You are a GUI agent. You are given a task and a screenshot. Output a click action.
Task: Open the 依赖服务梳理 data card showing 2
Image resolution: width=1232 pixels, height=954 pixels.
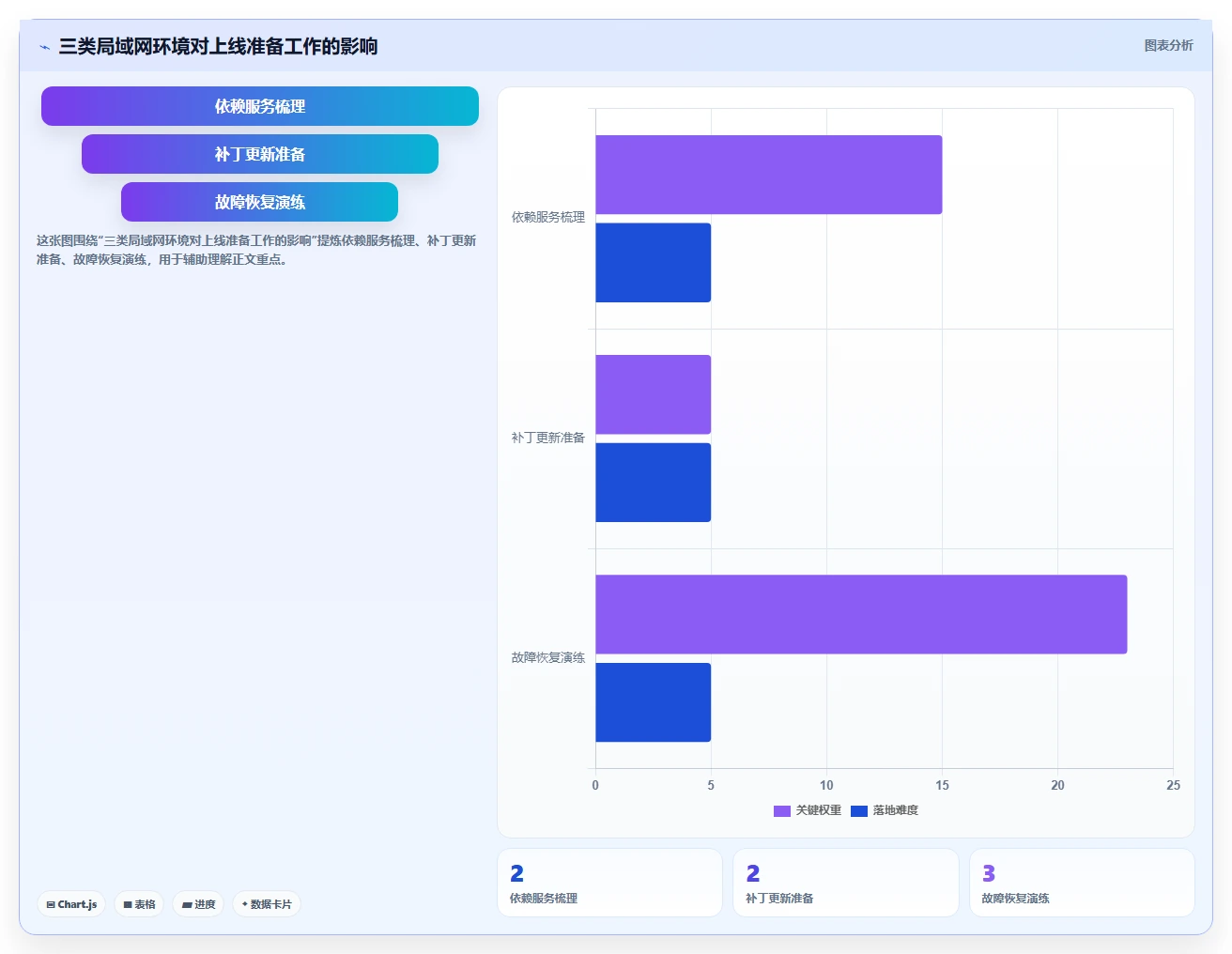(609, 883)
